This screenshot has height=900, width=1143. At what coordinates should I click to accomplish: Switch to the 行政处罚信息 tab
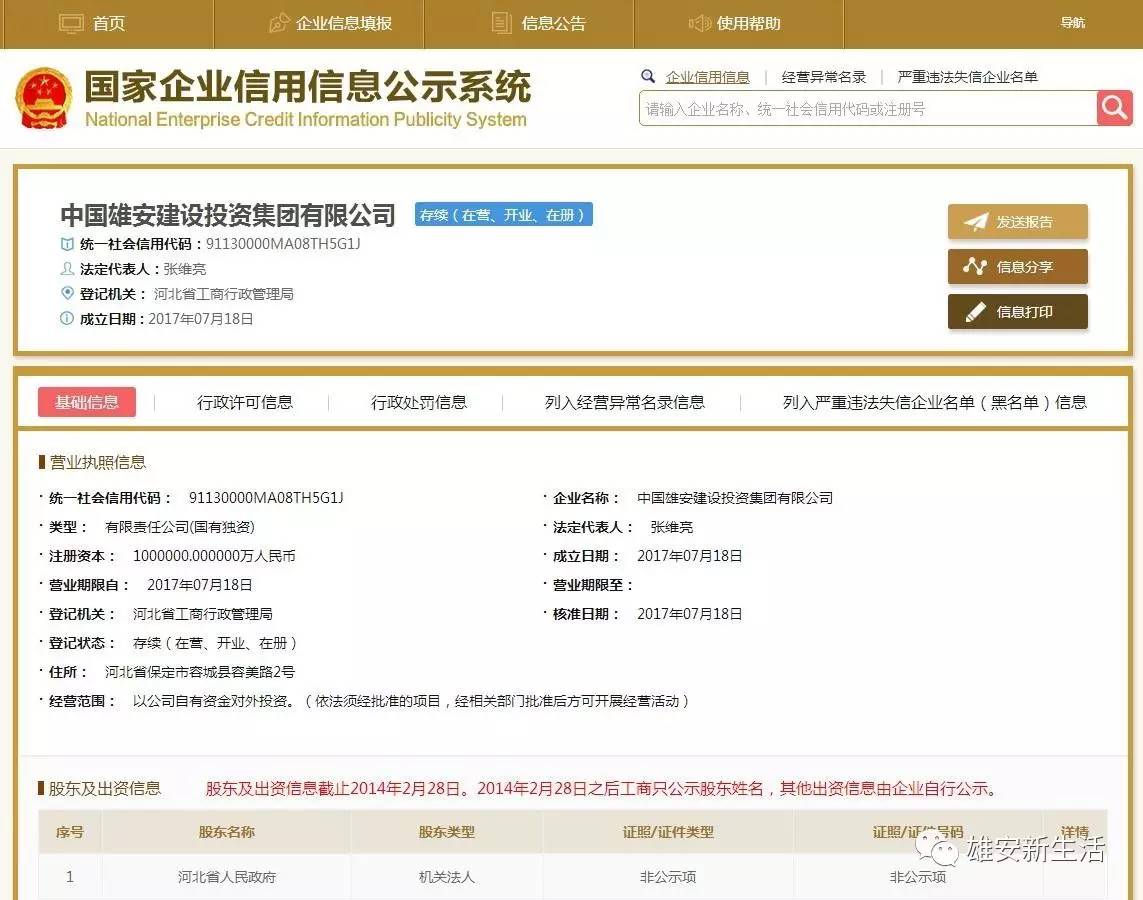418,402
